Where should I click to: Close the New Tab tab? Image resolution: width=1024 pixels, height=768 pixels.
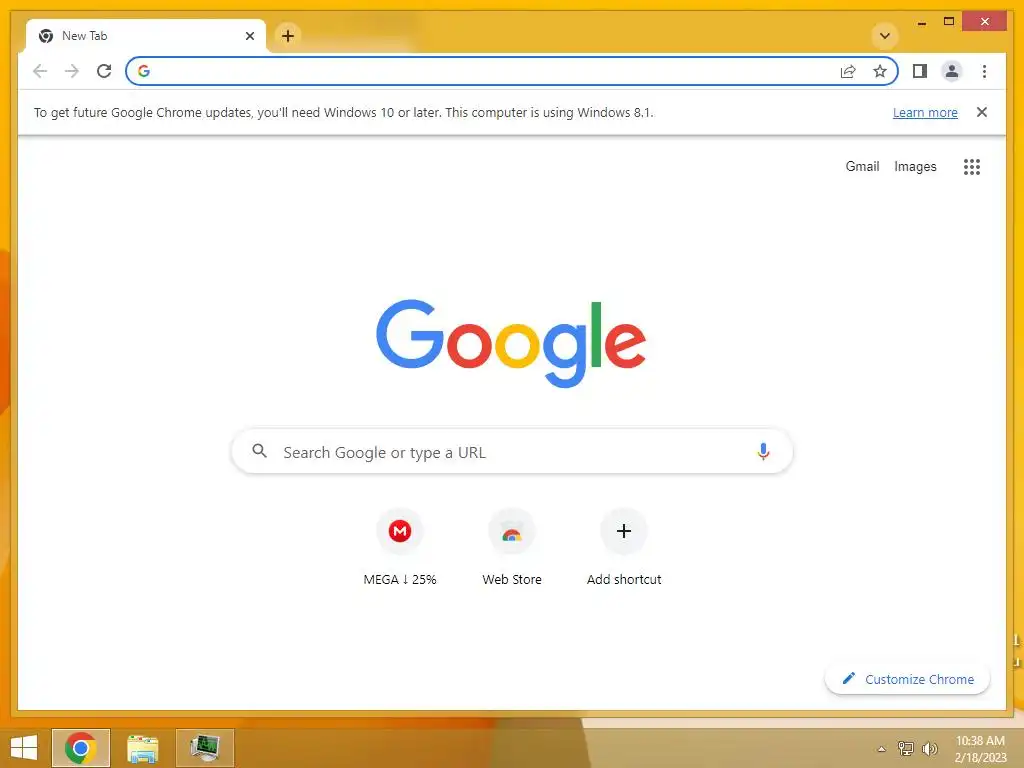[x=249, y=36]
